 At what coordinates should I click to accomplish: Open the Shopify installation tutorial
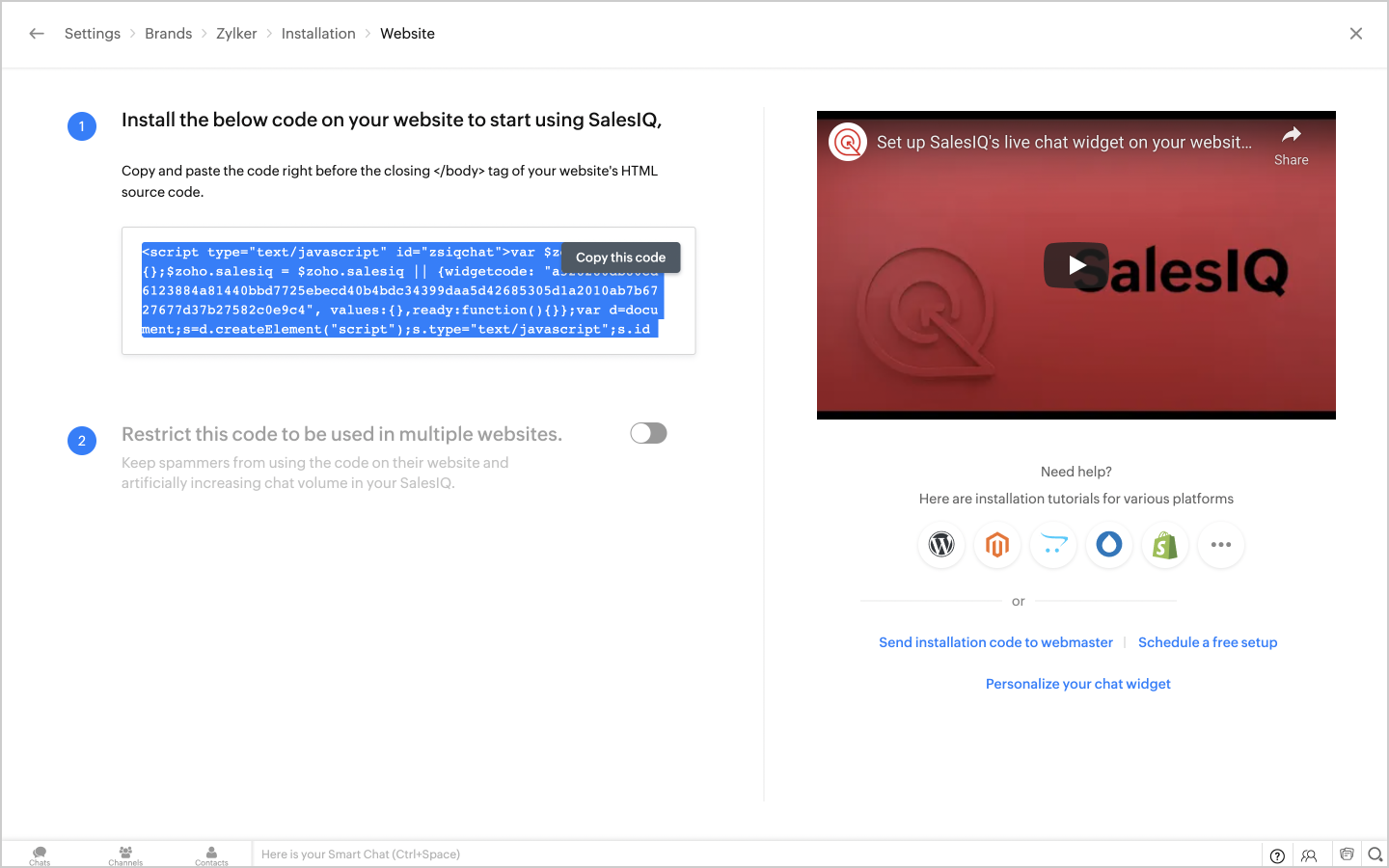tap(1165, 545)
